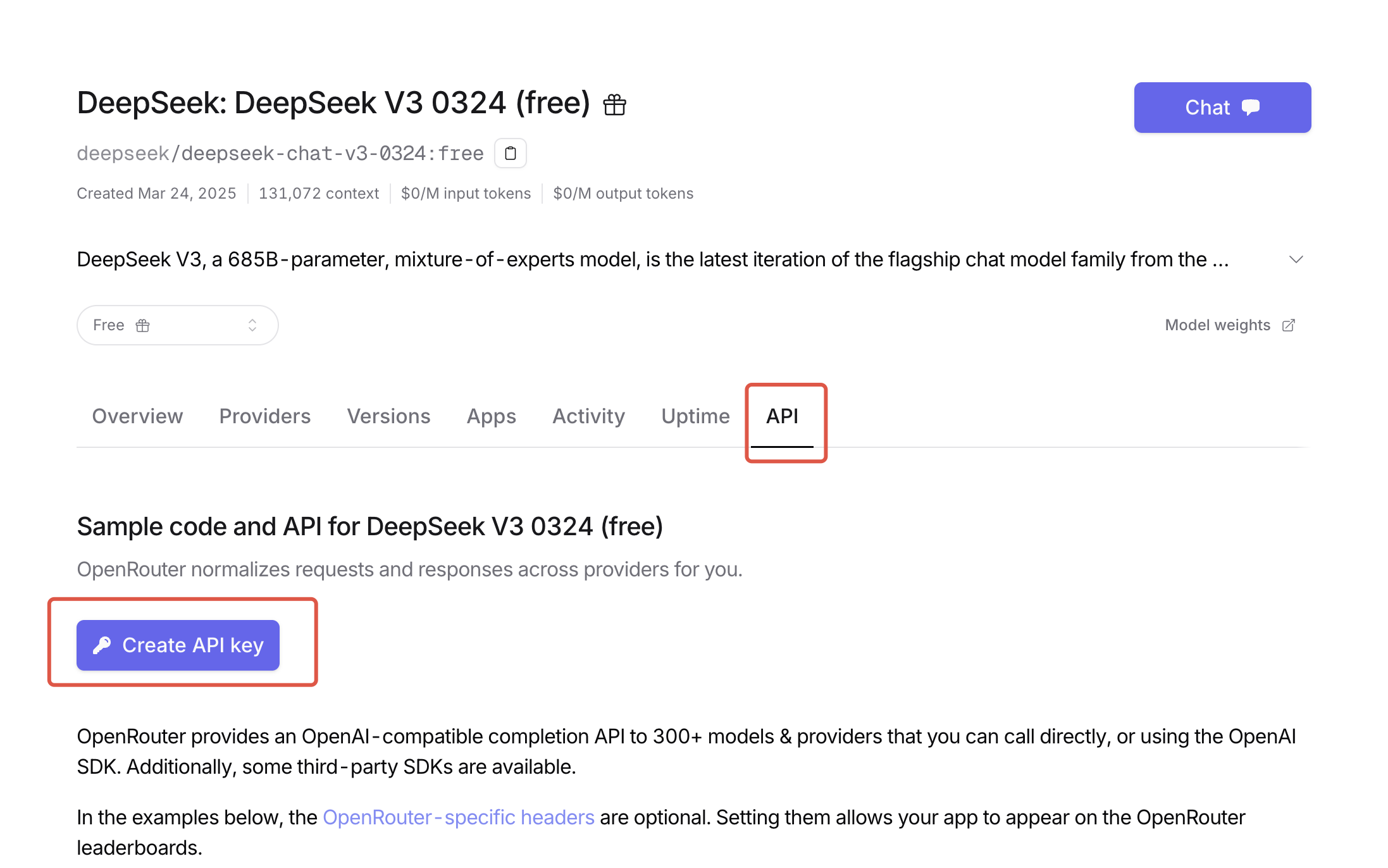Click the speech bubble icon on Chat button
This screenshot has height=868, width=1388.
(x=1251, y=107)
